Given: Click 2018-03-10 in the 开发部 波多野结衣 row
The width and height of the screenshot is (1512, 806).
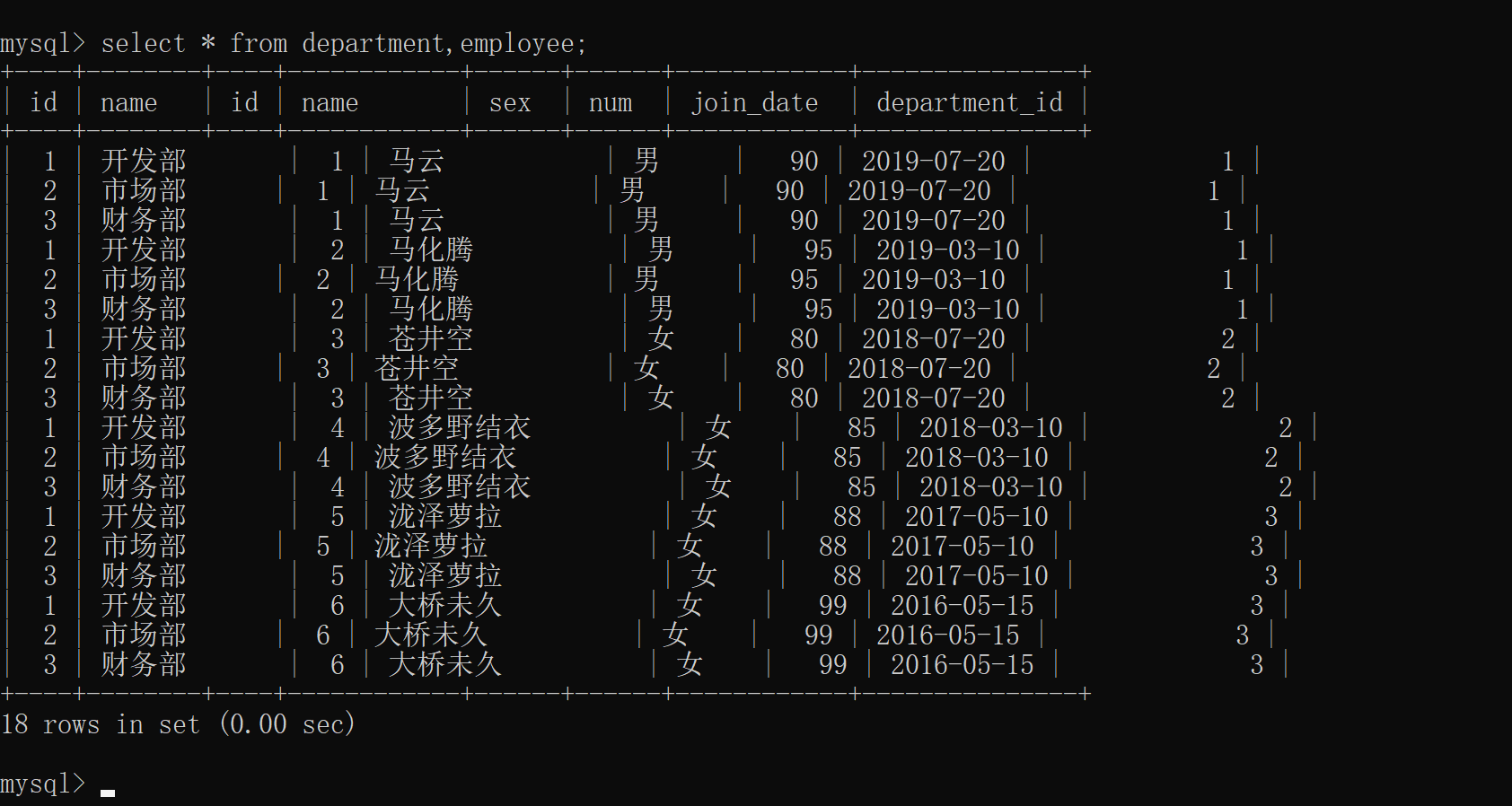Looking at the screenshot, I should point(991,427).
